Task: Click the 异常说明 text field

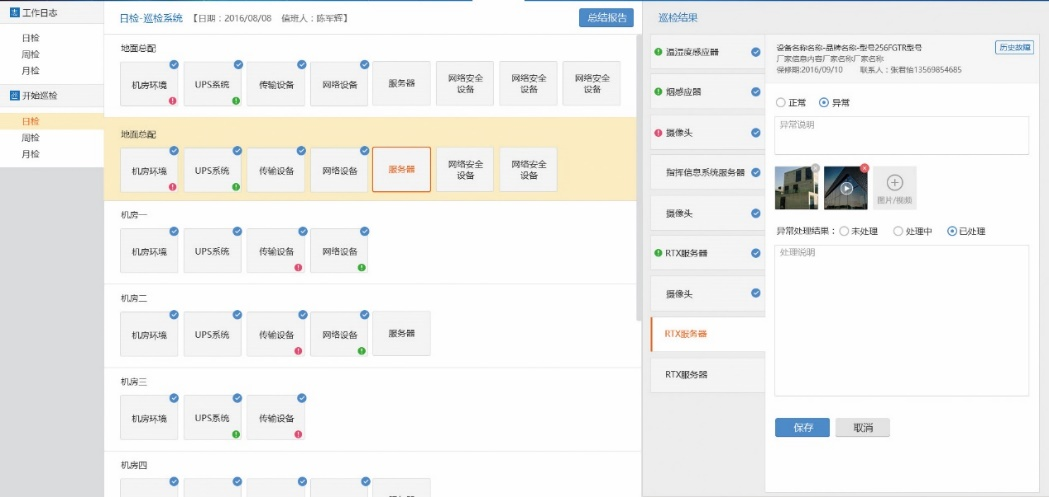Action: [901, 135]
